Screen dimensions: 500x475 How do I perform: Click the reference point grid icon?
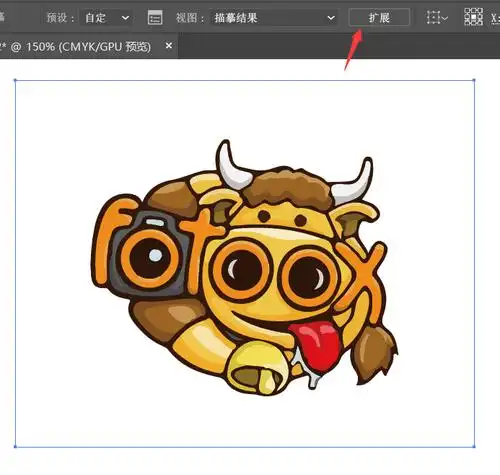coord(473,17)
